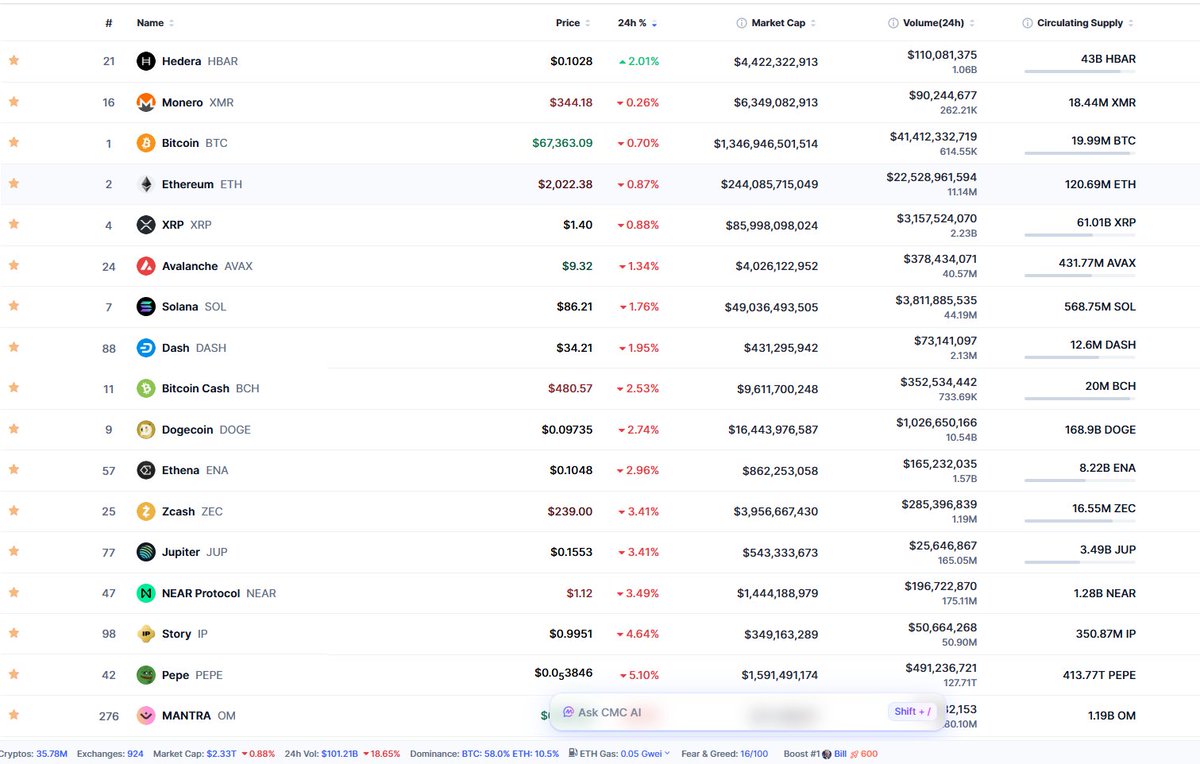Click Solana's volume $3,811,885,535
The width and height of the screenshot is (1200, 764).
[x=937, y=300]
